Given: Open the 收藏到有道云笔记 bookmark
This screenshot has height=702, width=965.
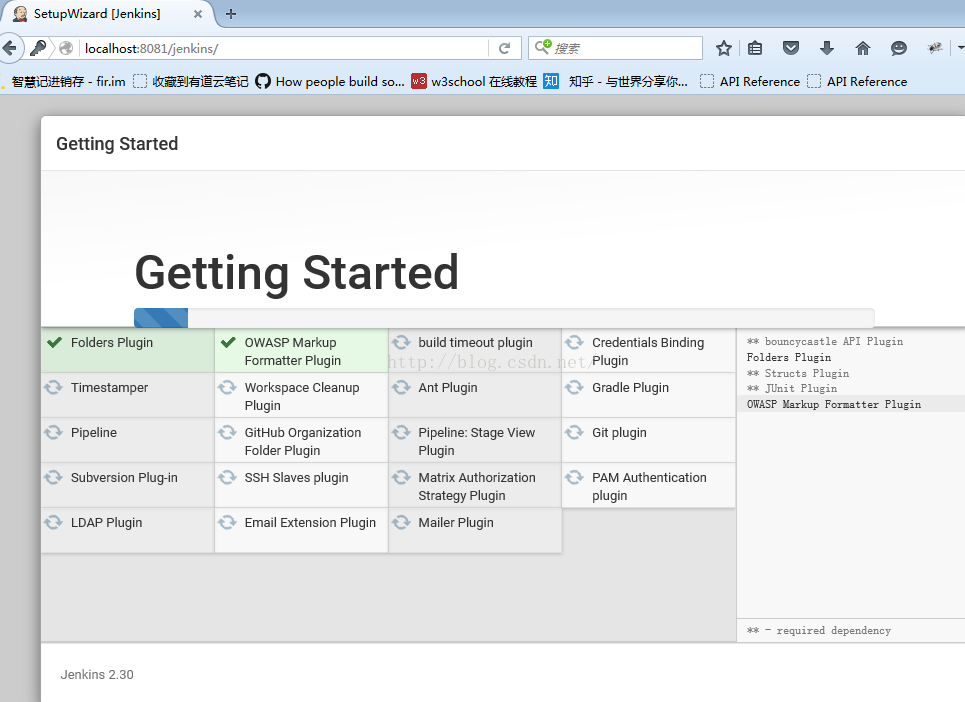Looking at the screenshot, I should tap(191, 81).
